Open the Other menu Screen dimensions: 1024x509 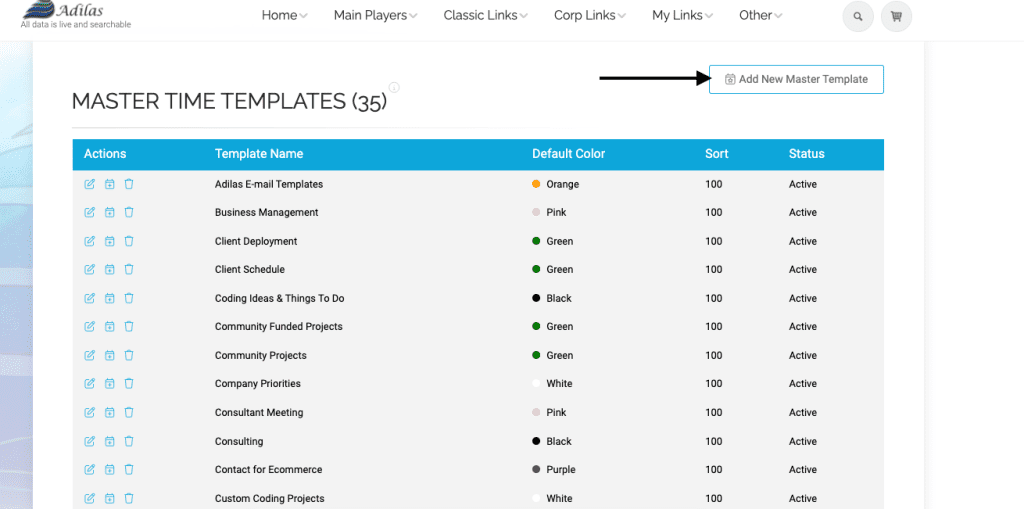(761, 15)
